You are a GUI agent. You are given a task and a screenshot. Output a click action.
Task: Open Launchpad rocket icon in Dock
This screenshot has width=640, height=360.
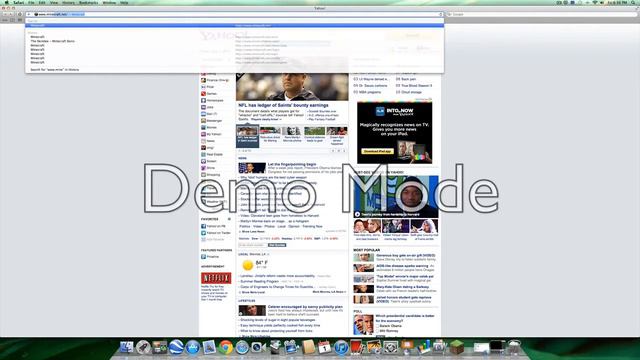pos(143,347)
